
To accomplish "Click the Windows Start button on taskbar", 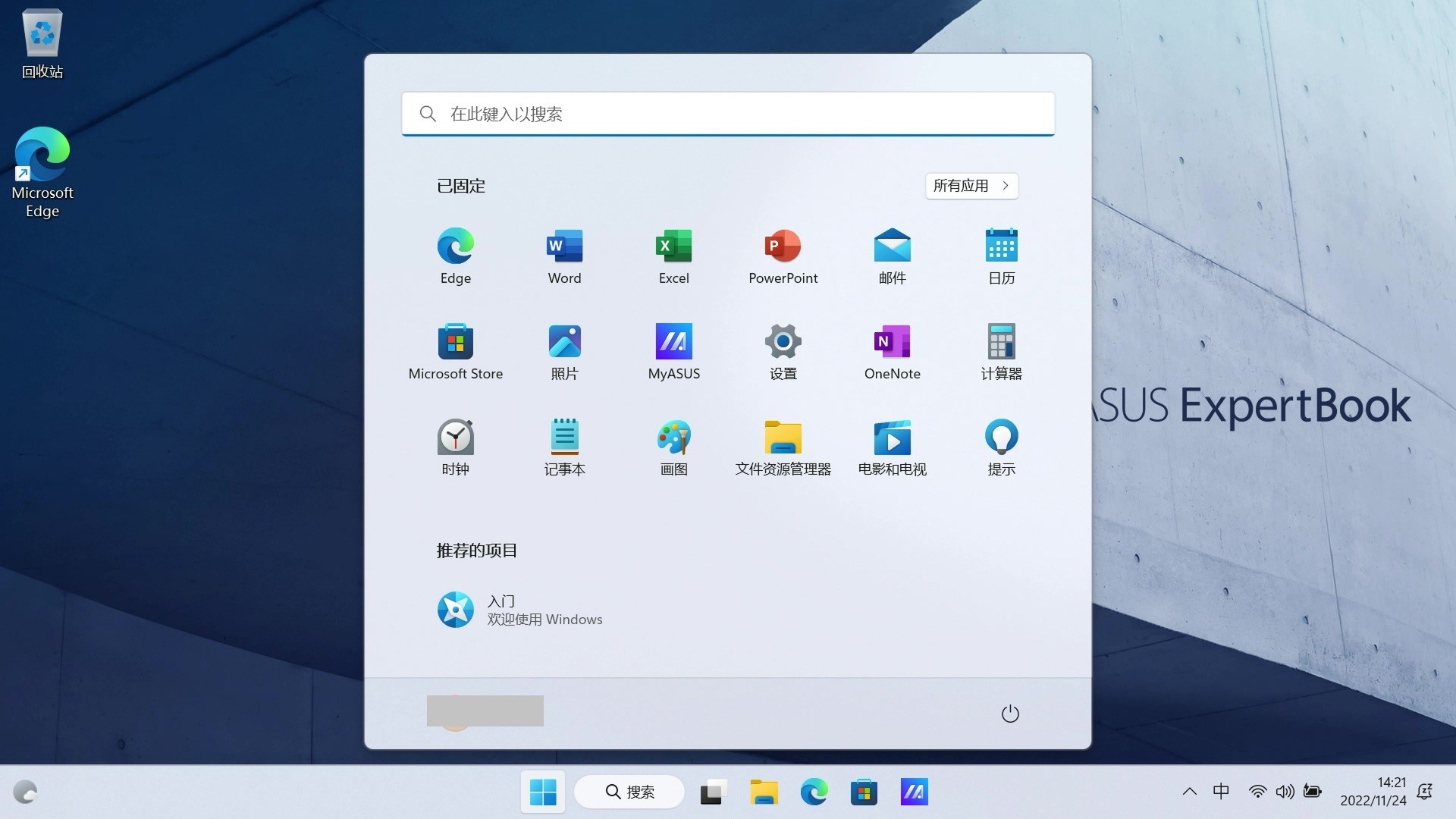I will tap(543, 792).
